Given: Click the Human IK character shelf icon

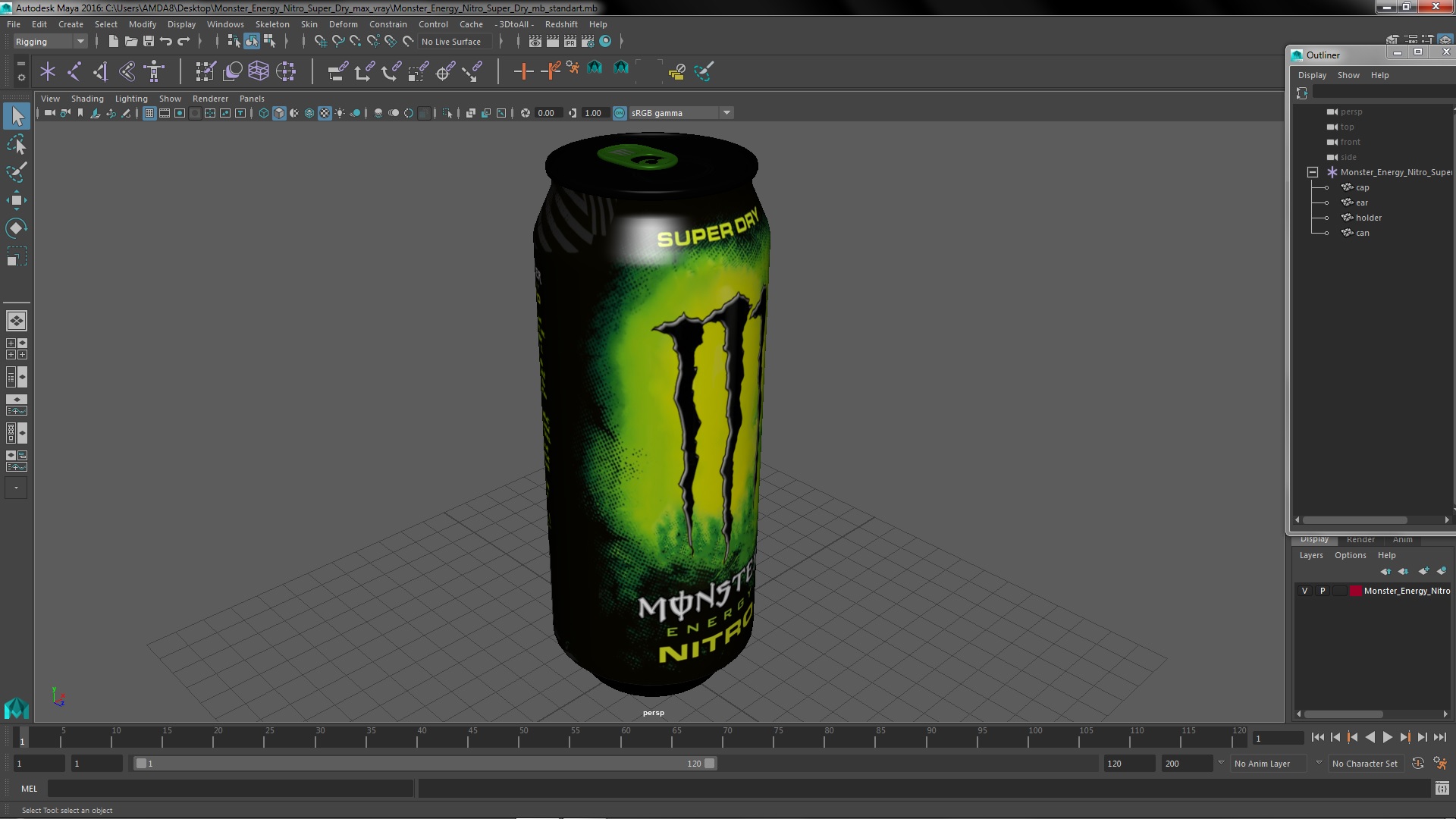Looking at the screenshot, I should point(154,71).
